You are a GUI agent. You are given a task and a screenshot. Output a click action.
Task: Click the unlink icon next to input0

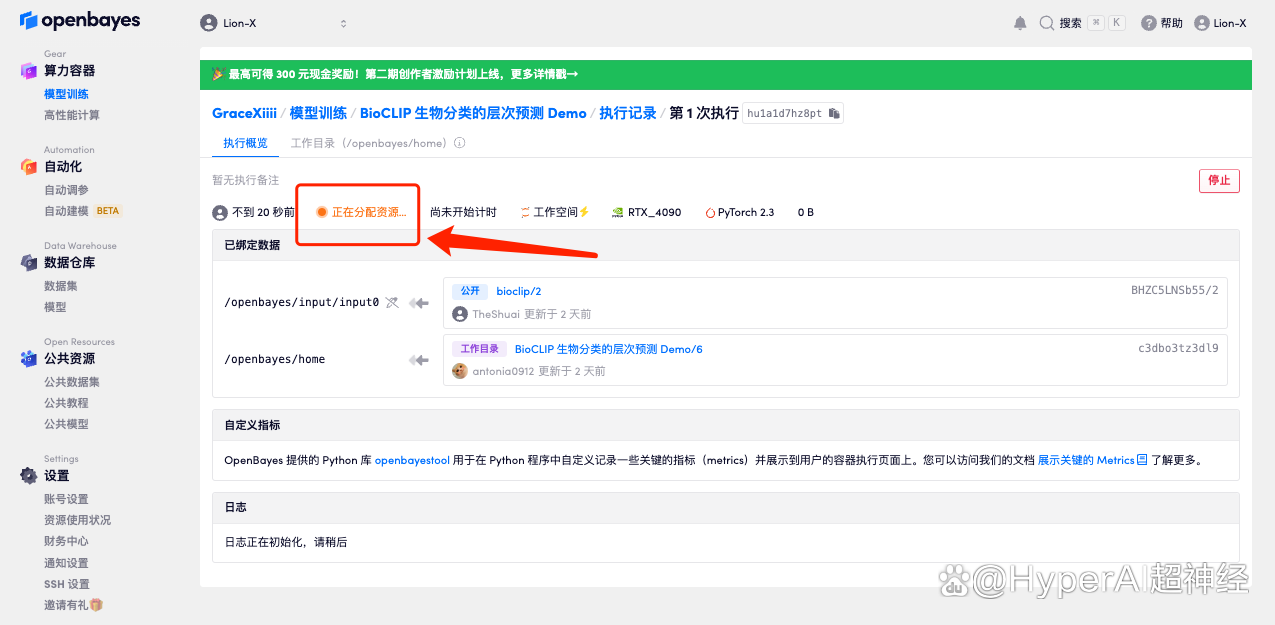[x=392, y=303]
